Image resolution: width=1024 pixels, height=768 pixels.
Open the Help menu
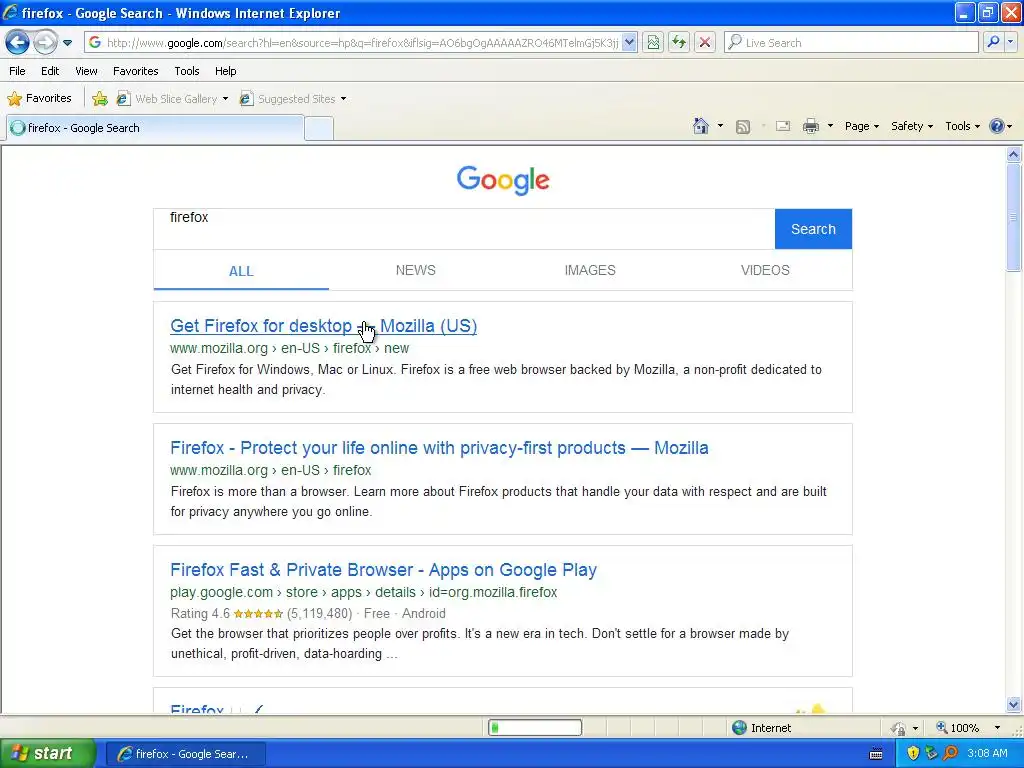coord(225,71)
